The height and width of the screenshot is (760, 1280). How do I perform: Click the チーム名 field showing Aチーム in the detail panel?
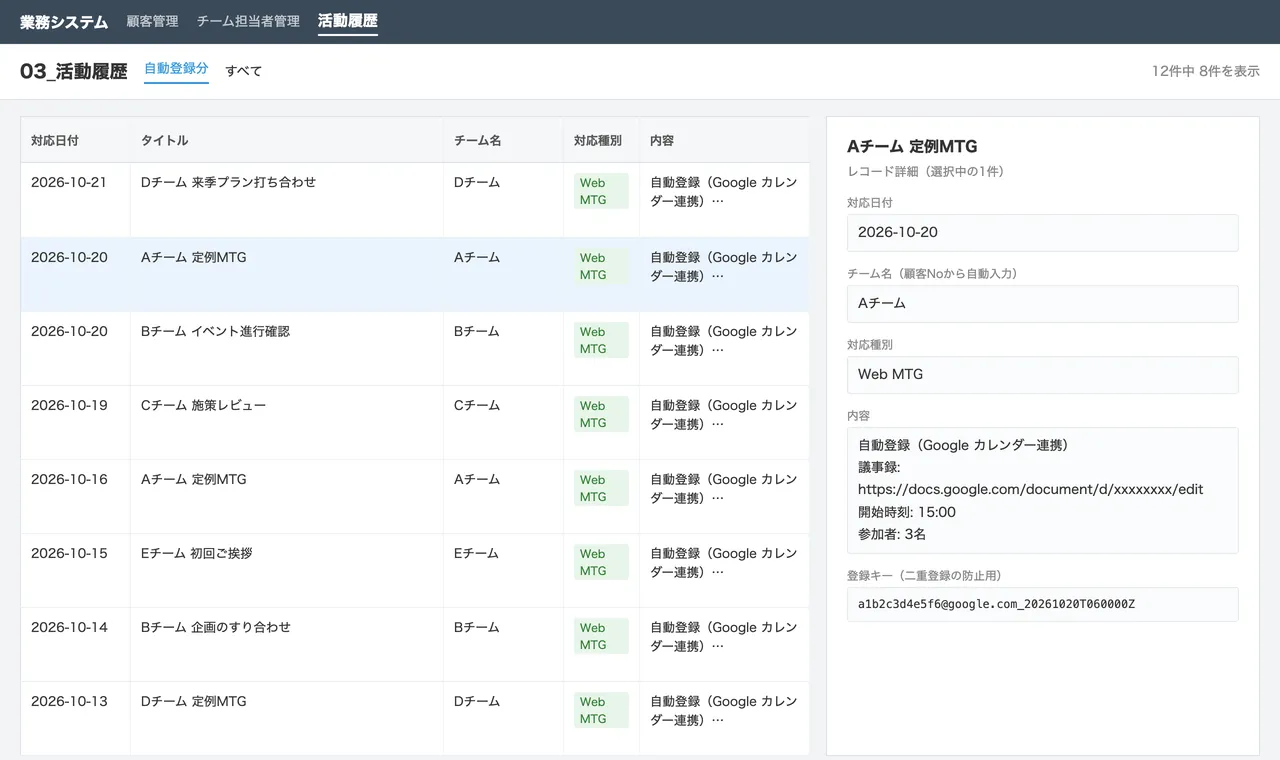coord(1042,303)
